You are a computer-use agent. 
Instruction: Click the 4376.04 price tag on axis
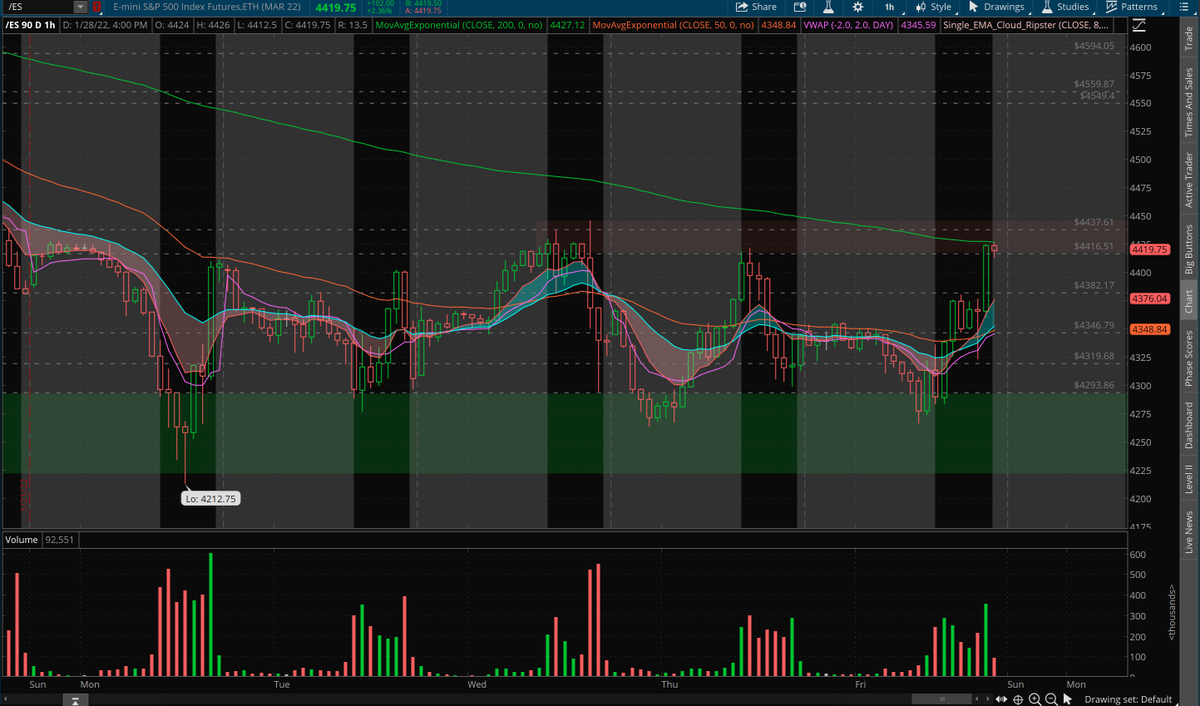[x=1150, y=298]
